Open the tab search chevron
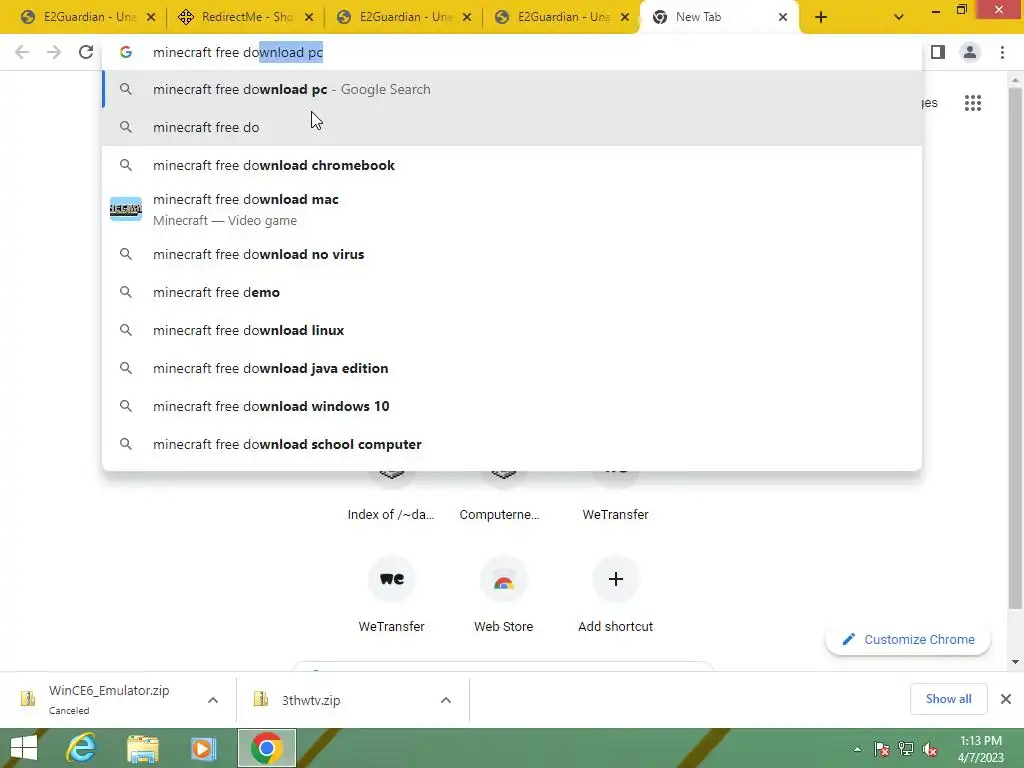Image resolution: width=1024 pixels, height=768 pixels. click(x=899, y=18)
